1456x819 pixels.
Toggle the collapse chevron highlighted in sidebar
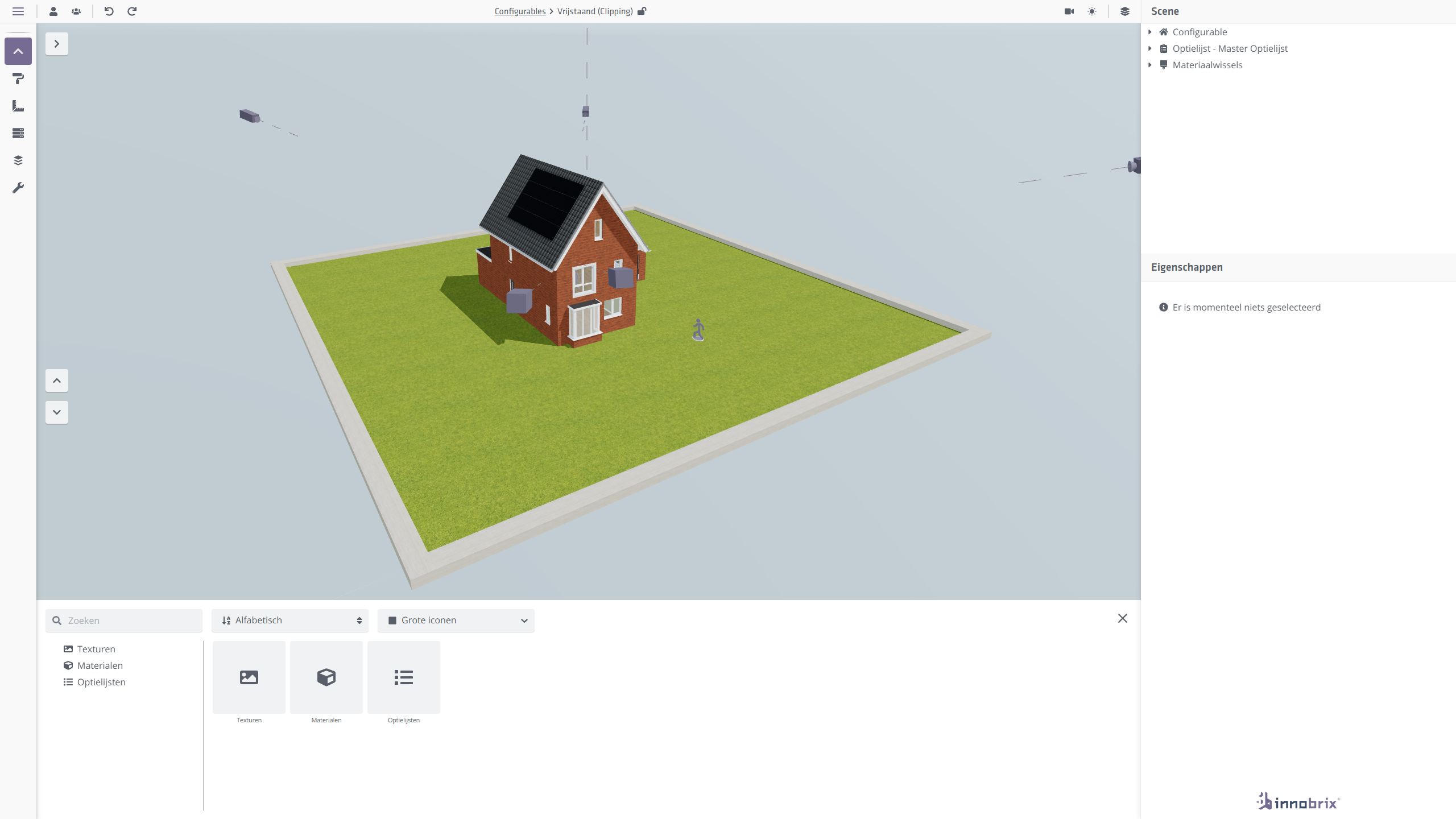pos(18,51)
